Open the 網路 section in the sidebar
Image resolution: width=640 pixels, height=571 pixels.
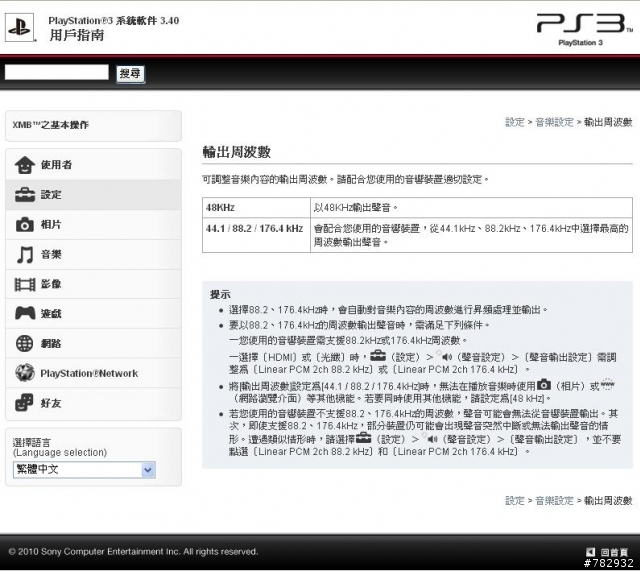[93, 343]
